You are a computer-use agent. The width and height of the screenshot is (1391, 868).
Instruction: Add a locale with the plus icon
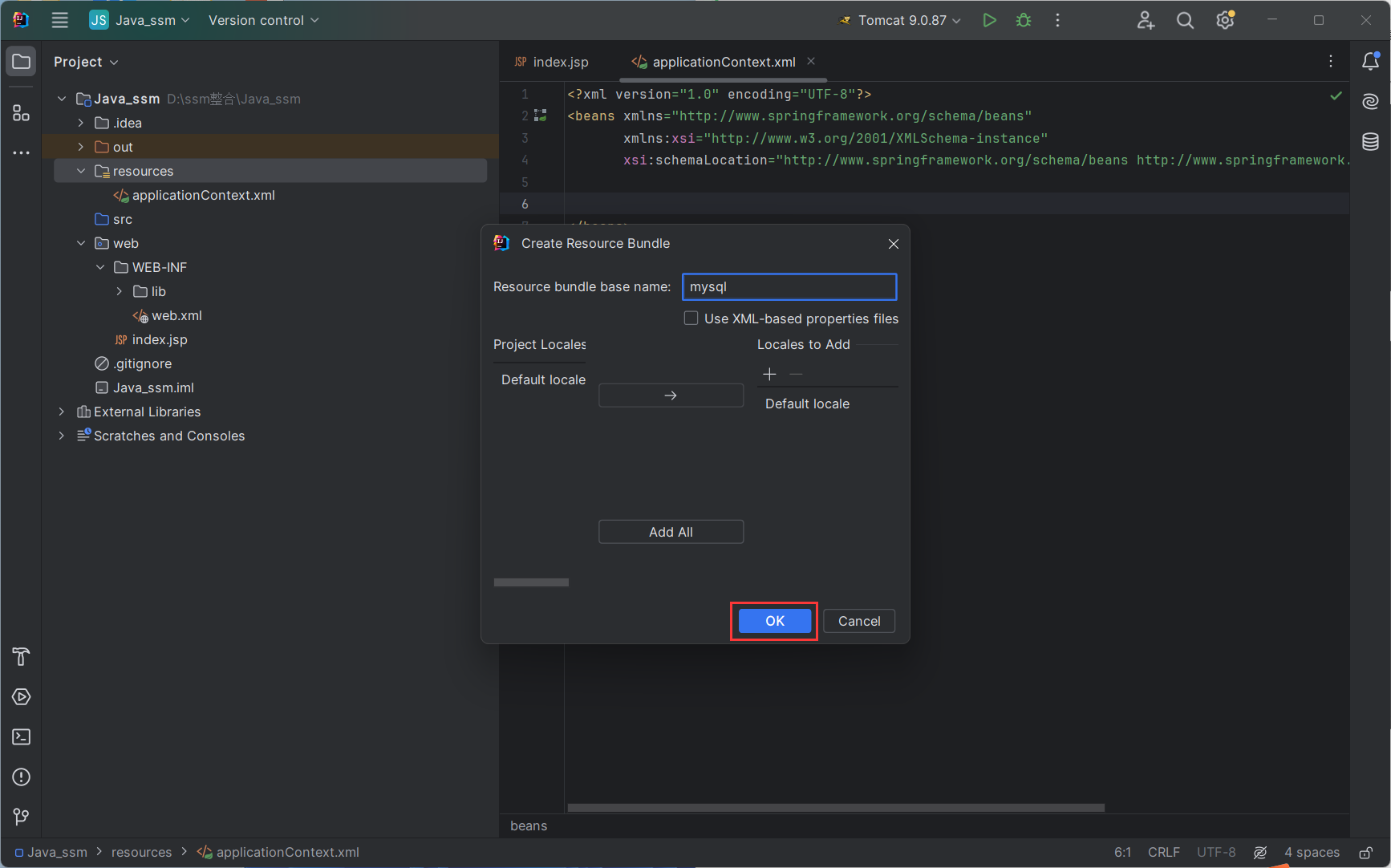[x=769, y=374]
